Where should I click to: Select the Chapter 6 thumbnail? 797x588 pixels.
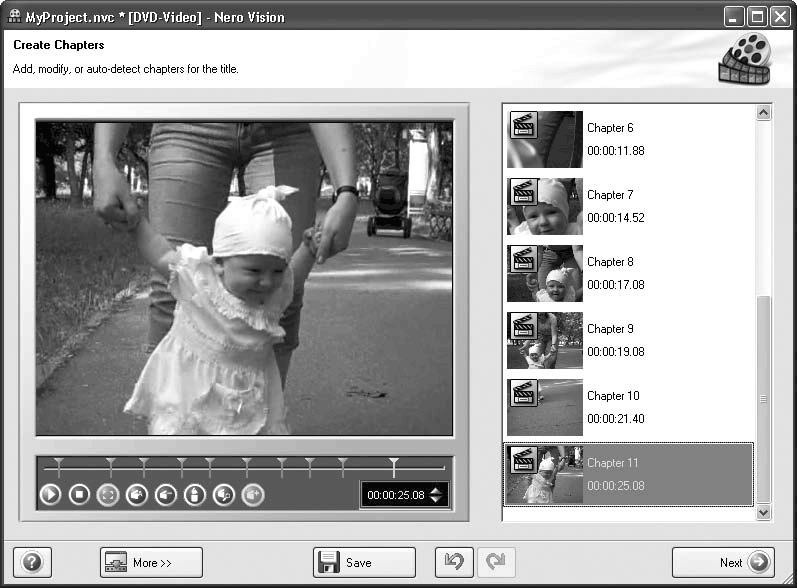click(545, 139)
